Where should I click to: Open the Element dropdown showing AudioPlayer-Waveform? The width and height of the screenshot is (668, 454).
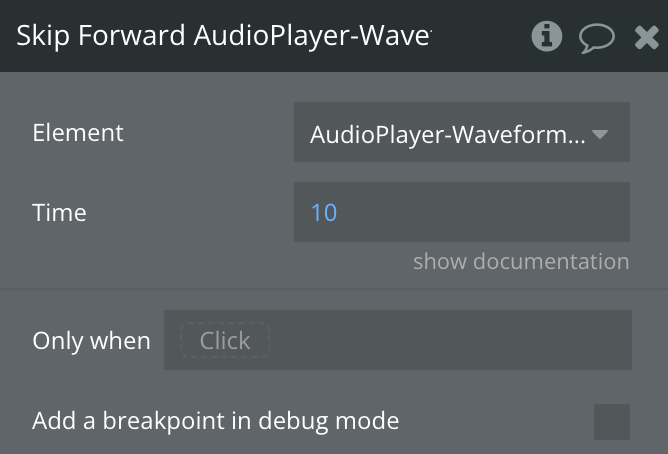[461, 133]
